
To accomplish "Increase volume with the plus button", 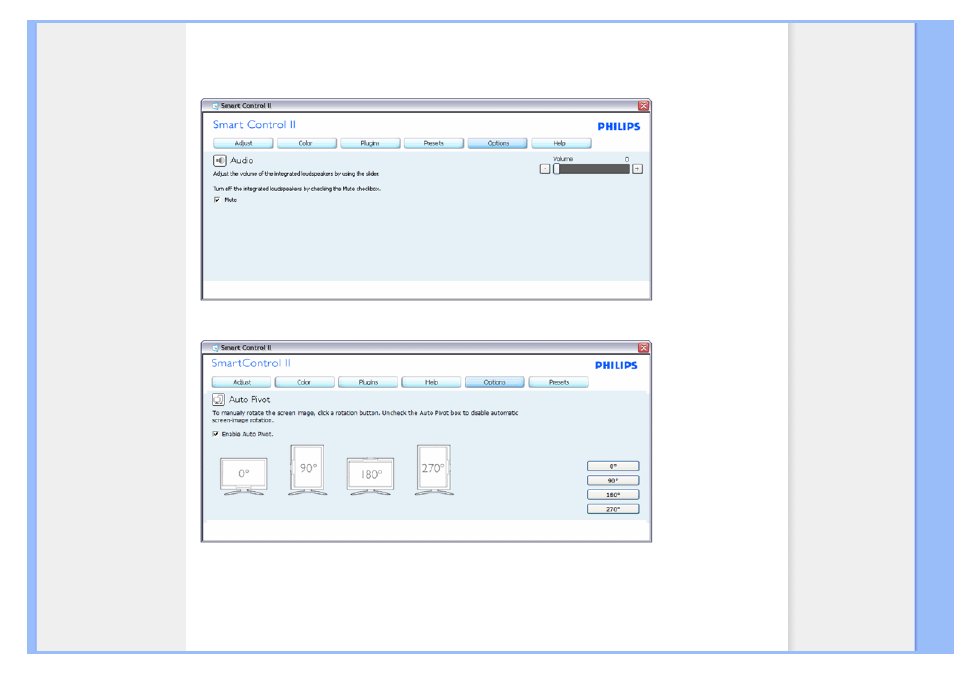I will pos(637,169).
